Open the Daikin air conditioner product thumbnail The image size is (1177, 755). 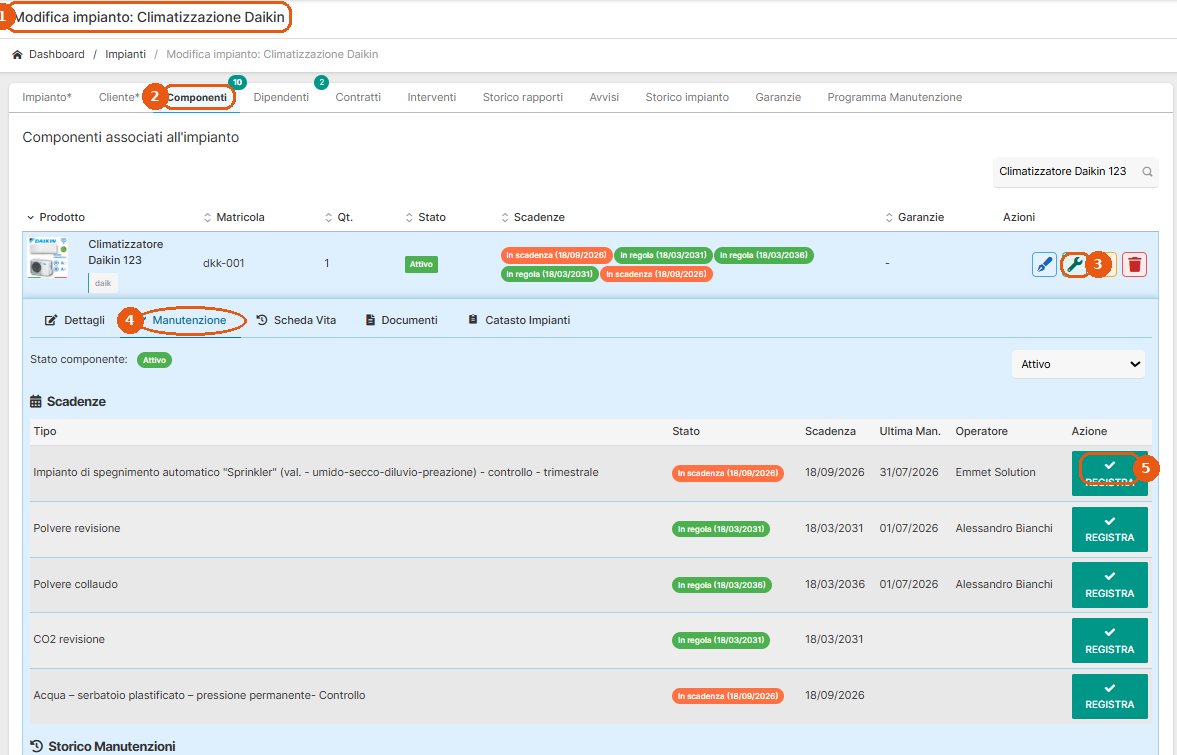coord(47,257)
